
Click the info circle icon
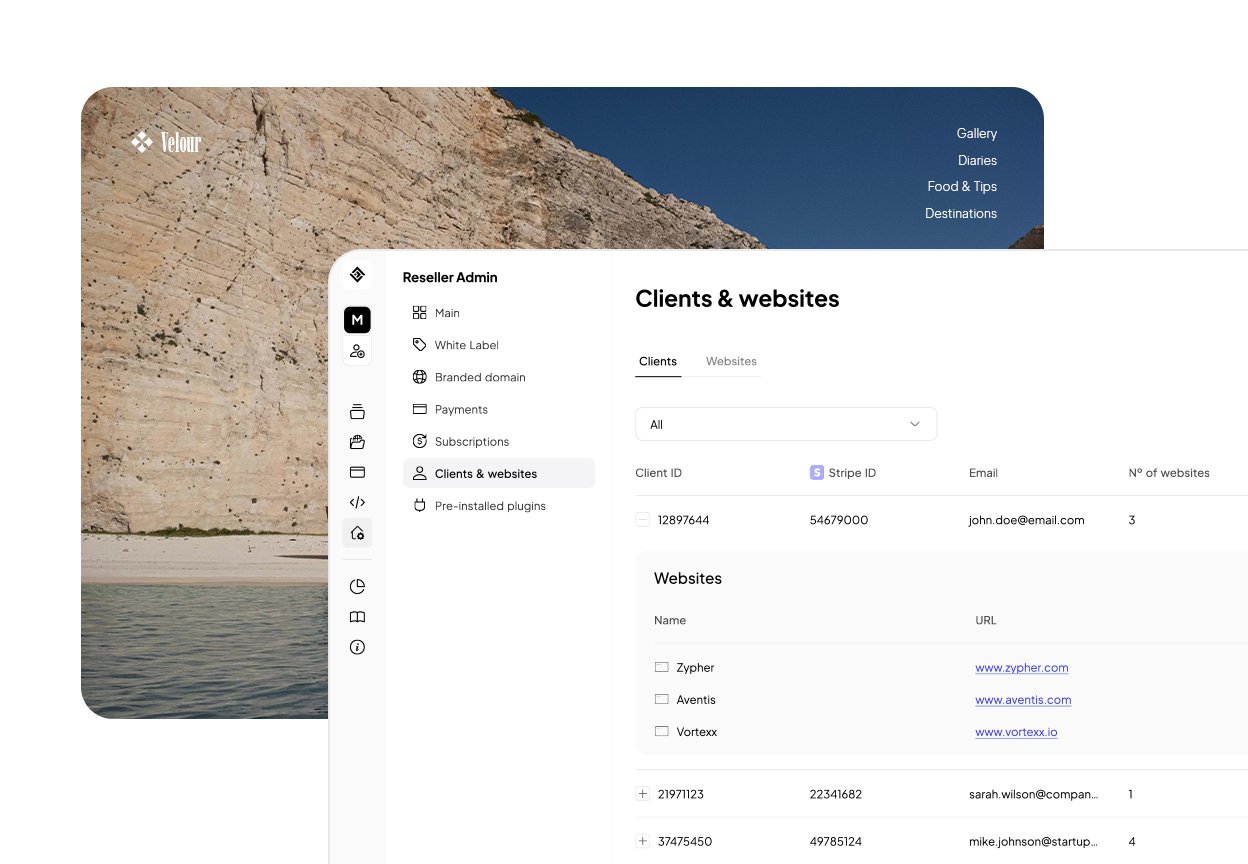[x=357, y=647]
